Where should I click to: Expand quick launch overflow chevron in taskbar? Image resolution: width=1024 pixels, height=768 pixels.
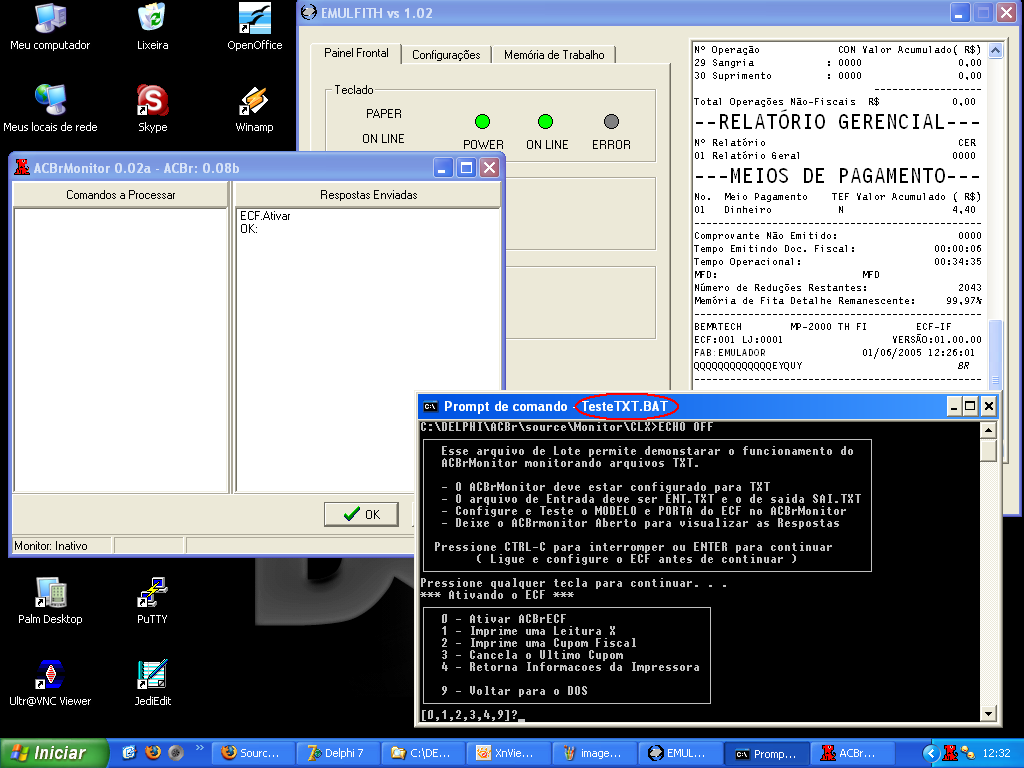click(200, 748)
